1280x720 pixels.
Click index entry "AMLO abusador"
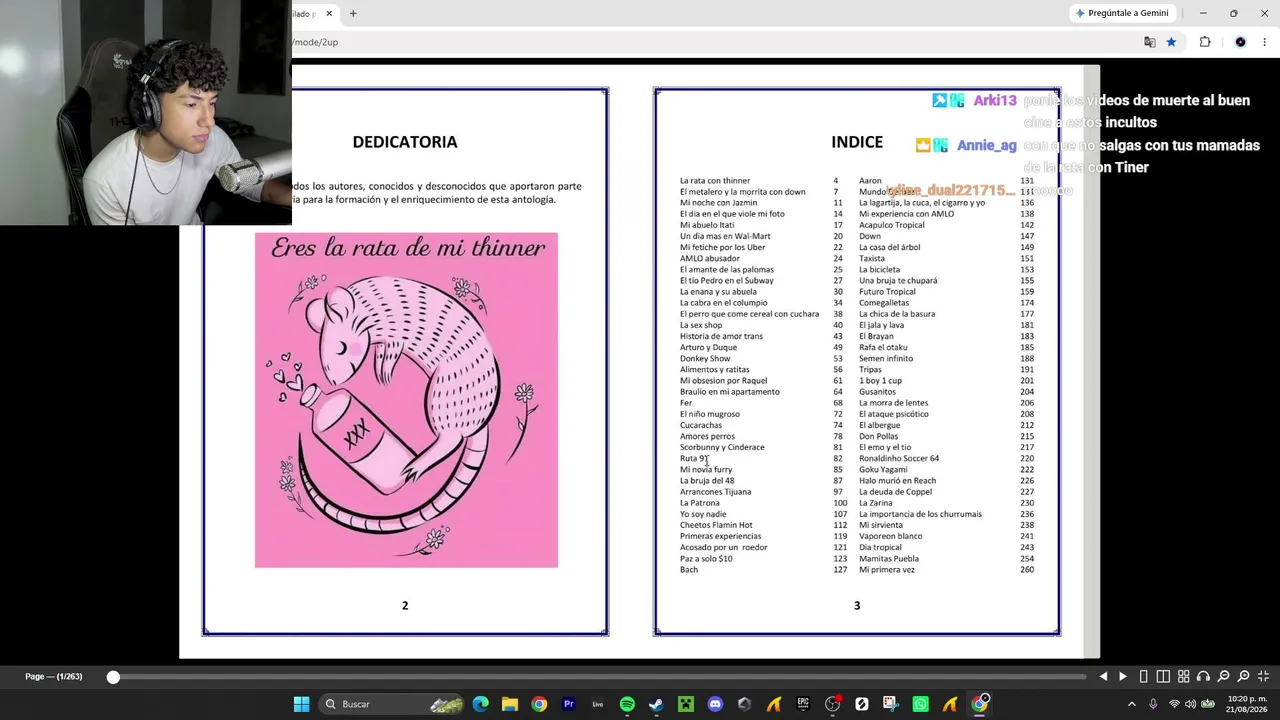pos(710,258)
